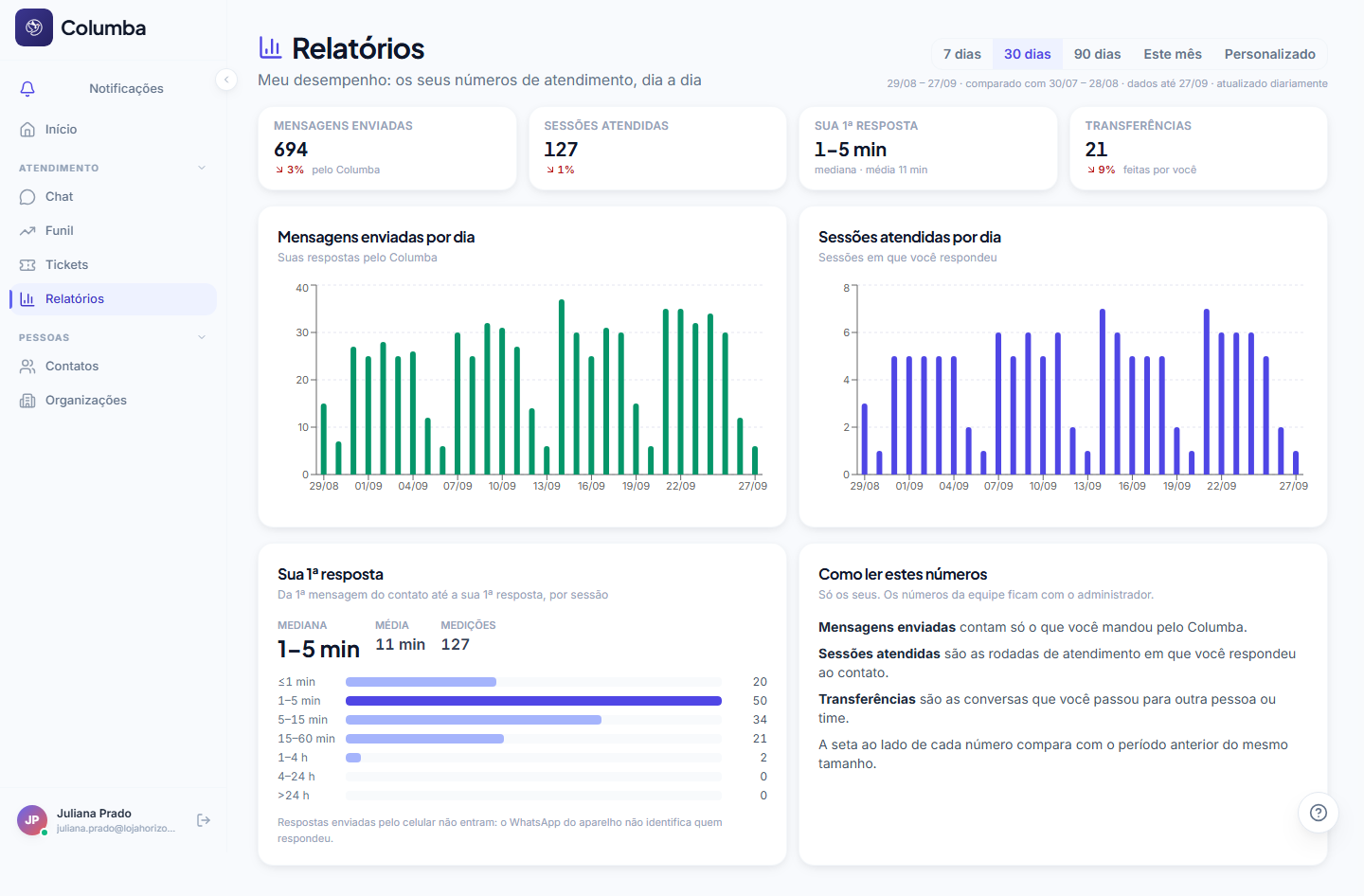Screen dimensions: 1364x896
Task: Open the Organizações page
Action: [114, 401]
